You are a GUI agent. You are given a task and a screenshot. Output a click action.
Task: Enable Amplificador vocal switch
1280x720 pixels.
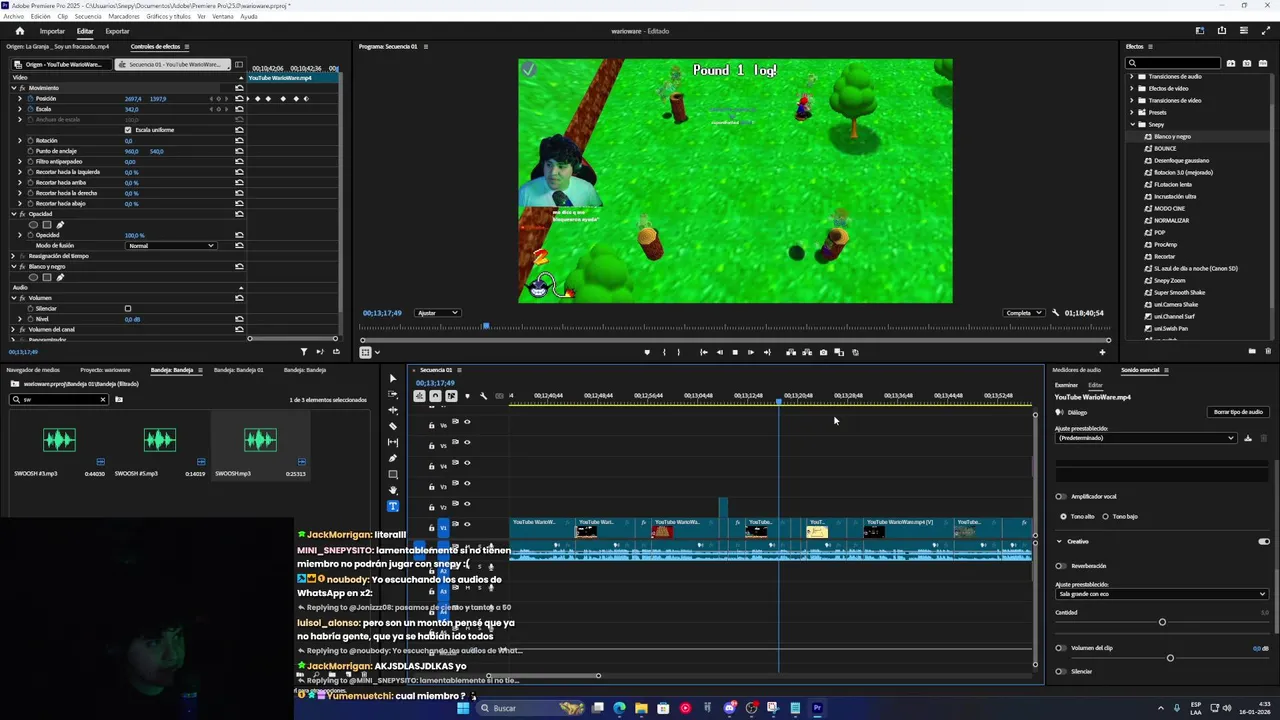coord(1061,496)
